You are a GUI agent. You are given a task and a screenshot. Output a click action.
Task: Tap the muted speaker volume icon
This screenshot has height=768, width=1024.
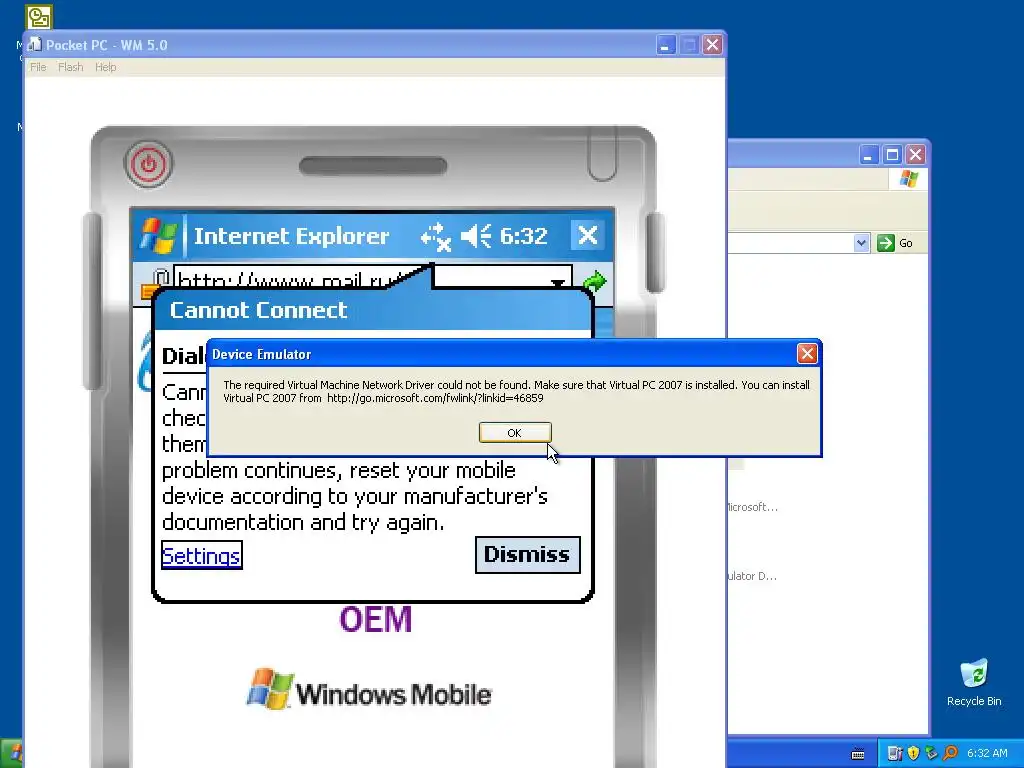tap(475, 236)
